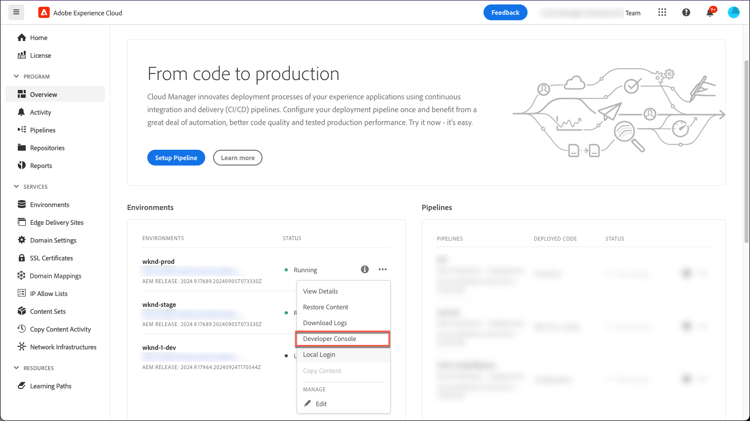Open Network Infrastructures section
Viewport: 750px width, 421px height.
[62, 347]
